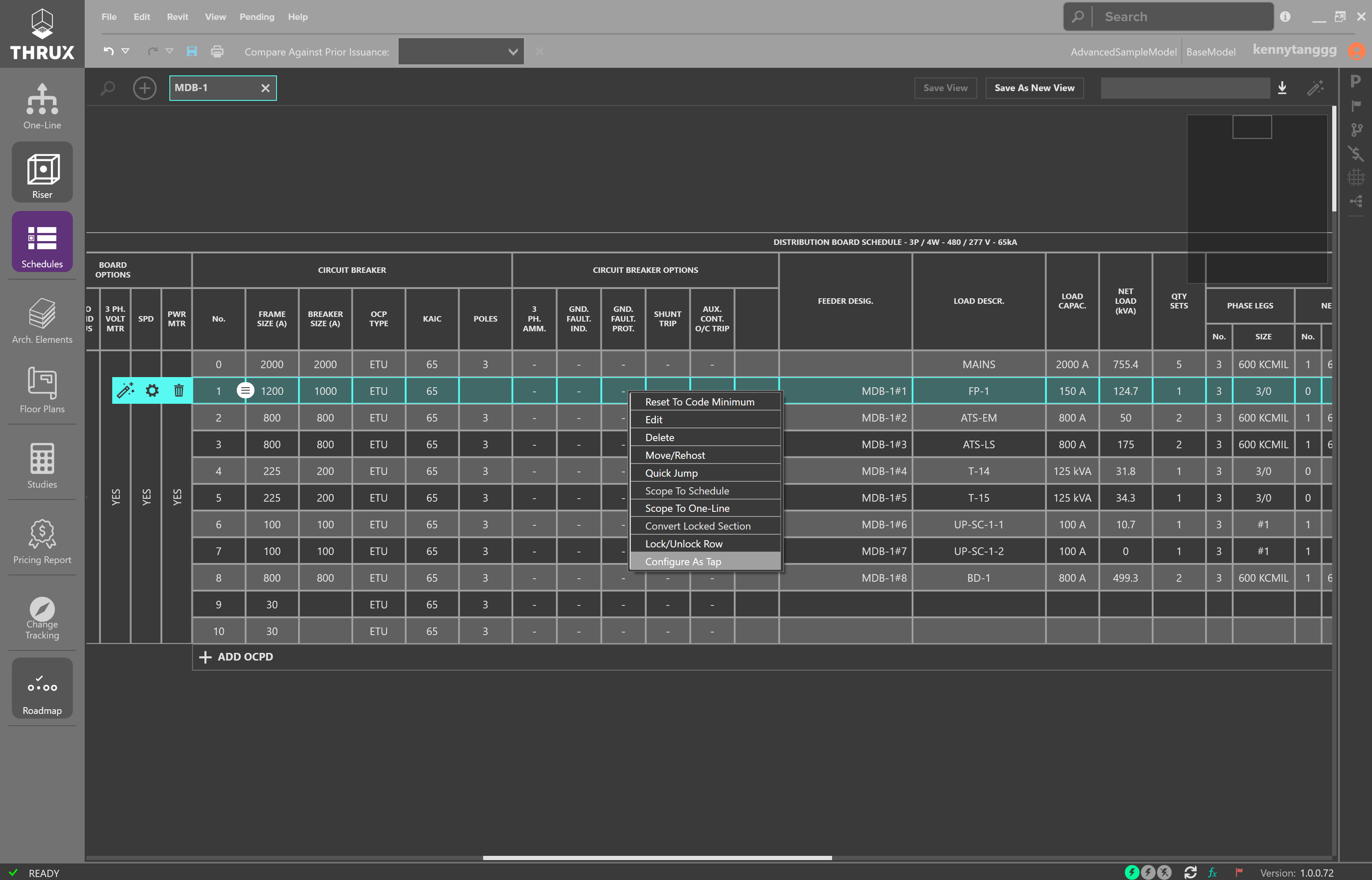
Task: Click the wand icon on row 1
Action: point(125,390)
